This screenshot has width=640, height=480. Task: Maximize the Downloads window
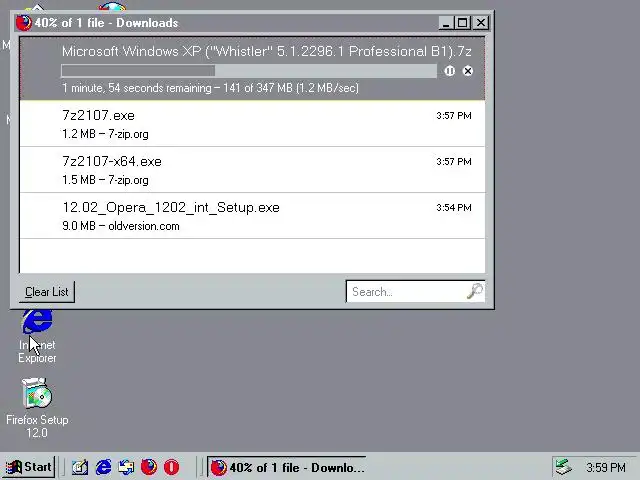462,23
